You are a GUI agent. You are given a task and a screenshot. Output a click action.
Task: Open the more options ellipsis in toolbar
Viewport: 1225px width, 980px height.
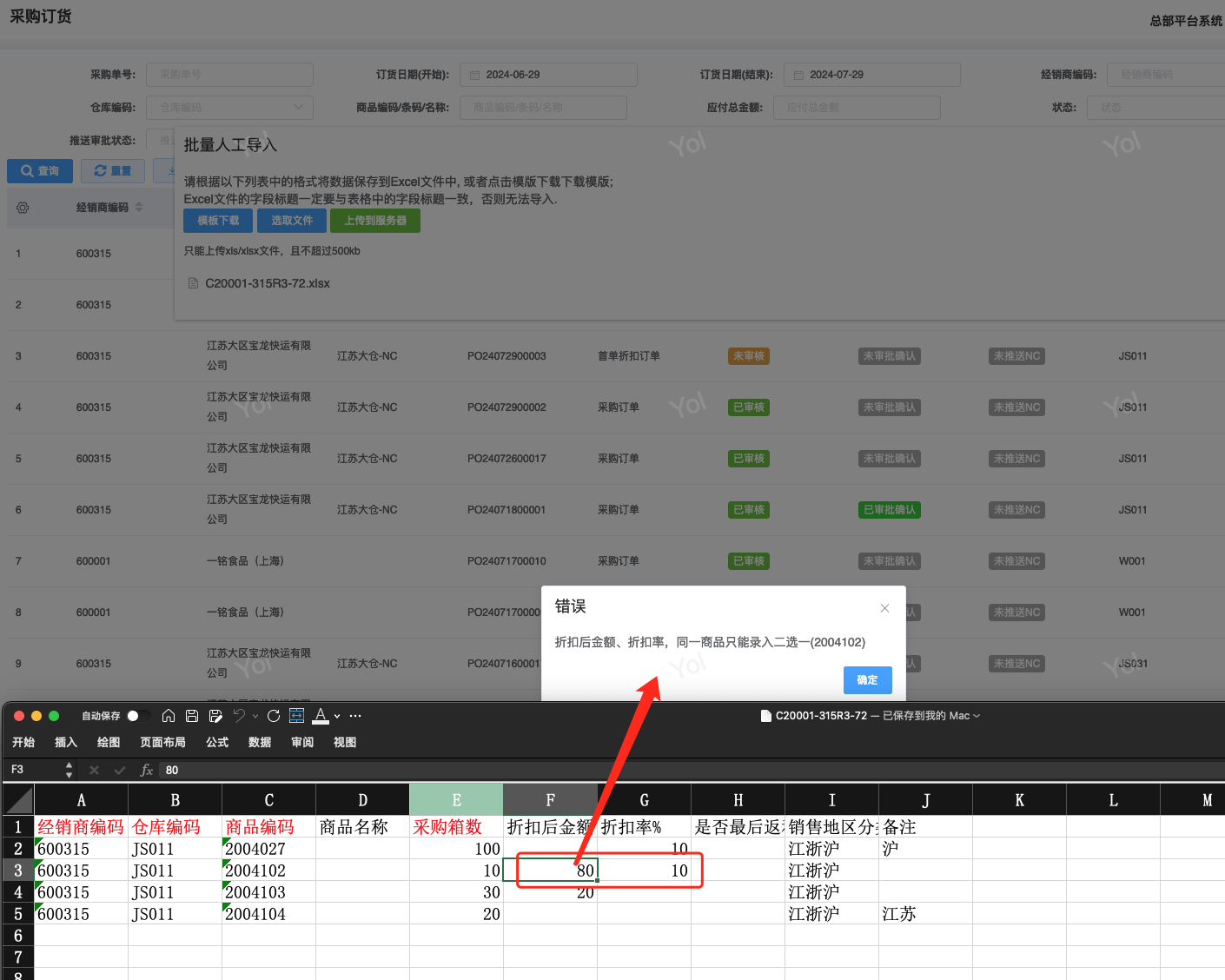(355, 716)
